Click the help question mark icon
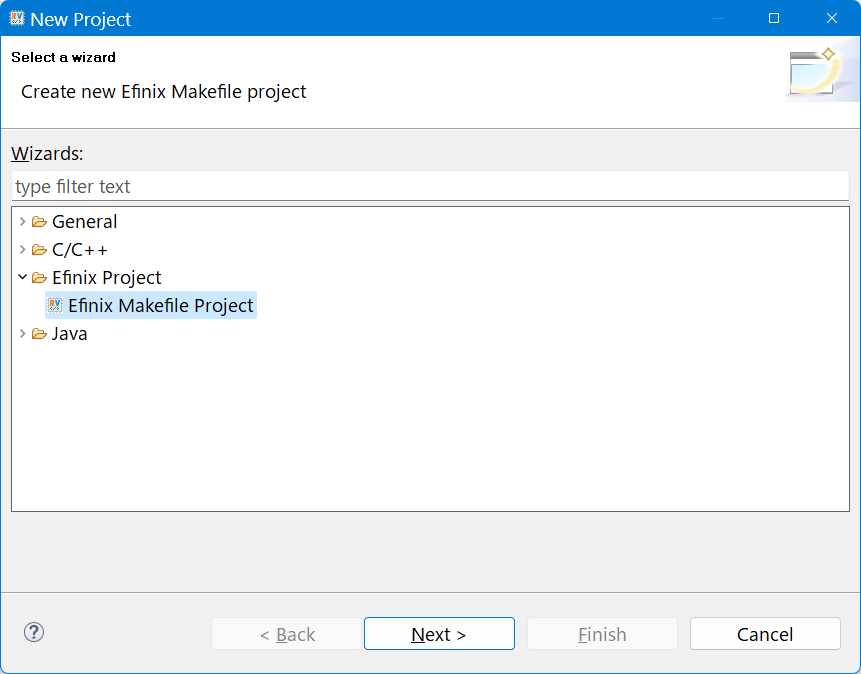The image size is (861, 674). (x=34, y=632)
